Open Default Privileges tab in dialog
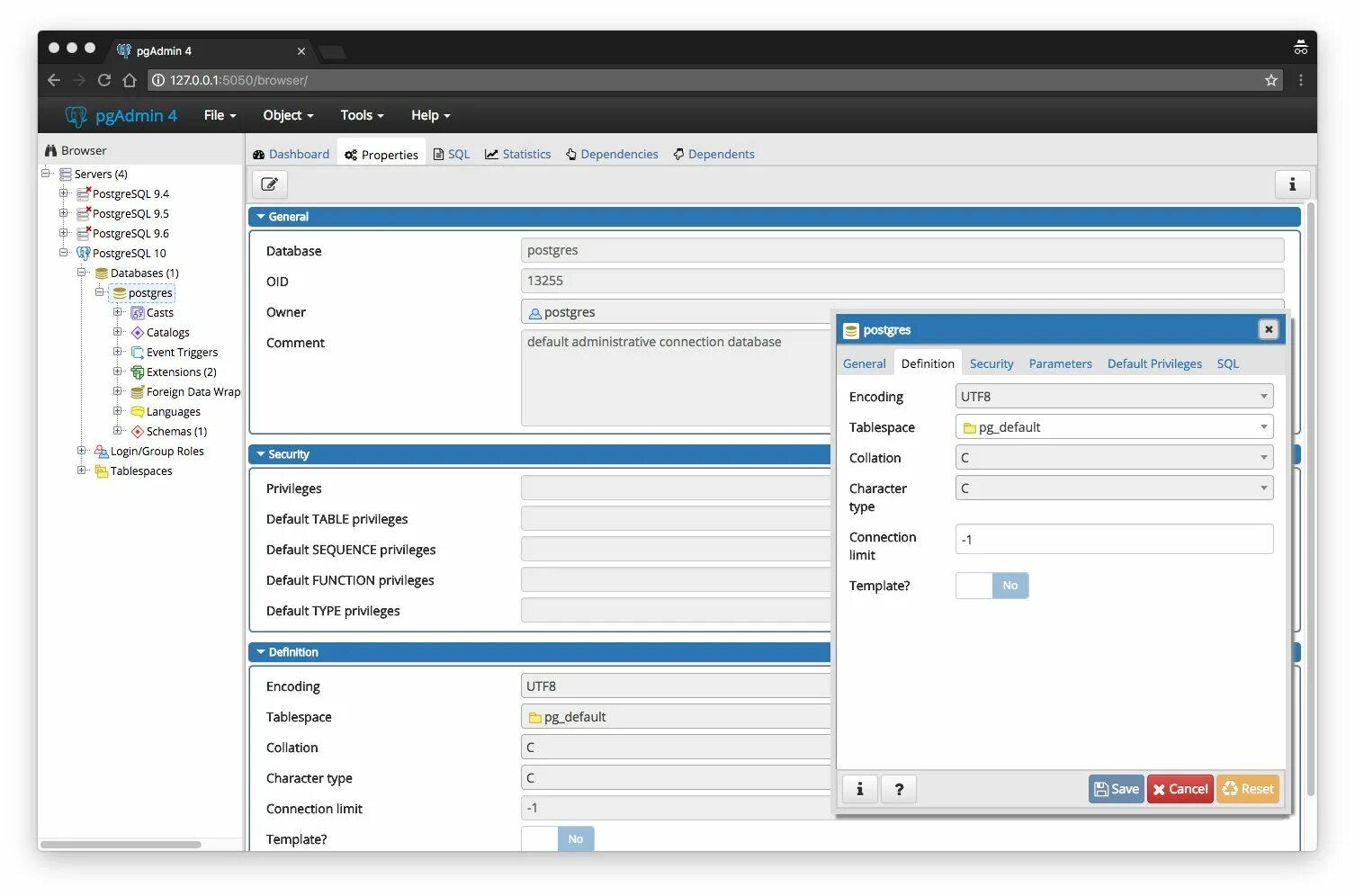The width and height of the screenshot is (1355, 896). (1154, 363)
